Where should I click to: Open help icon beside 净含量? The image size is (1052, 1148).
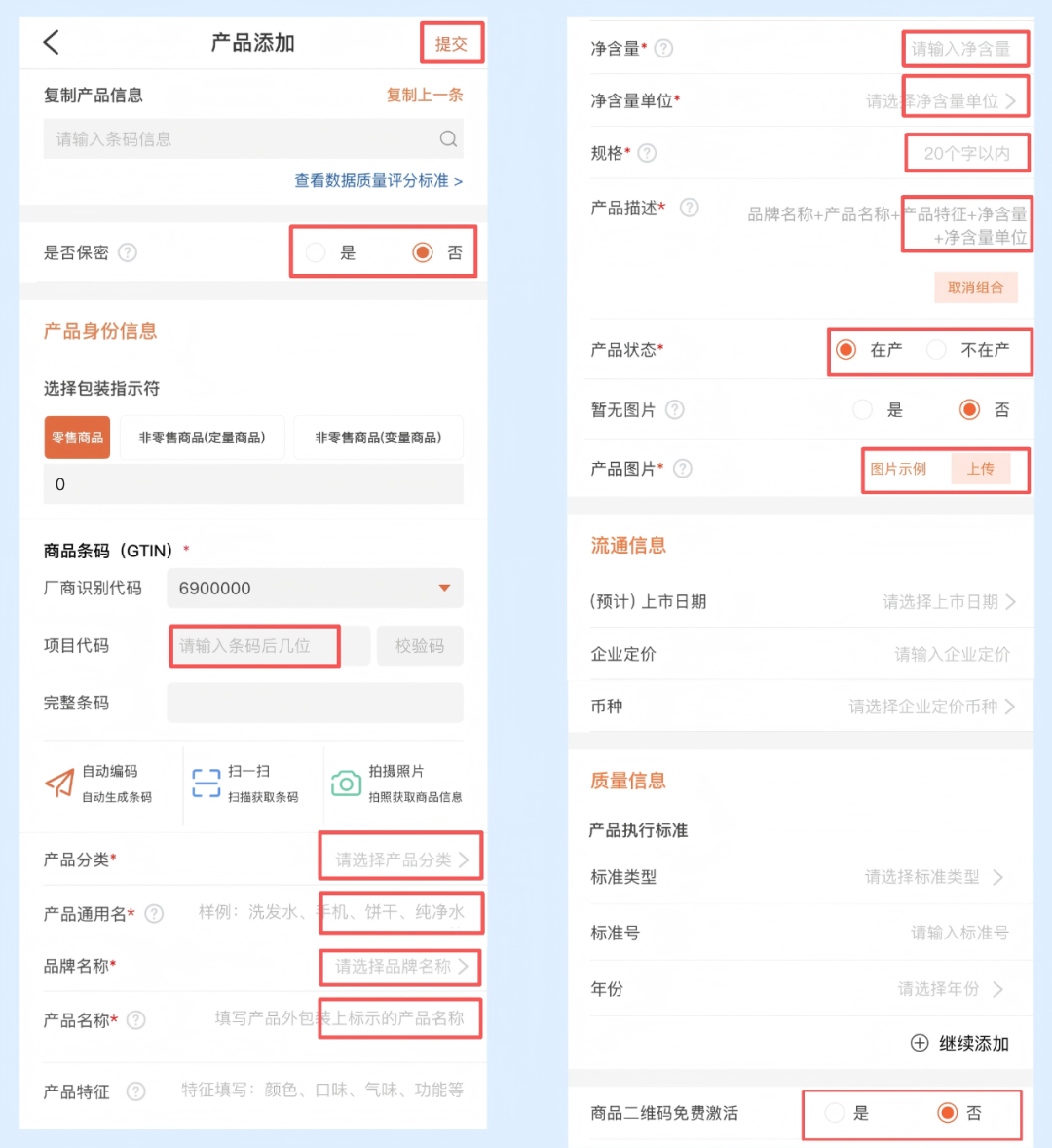point(663,49)
